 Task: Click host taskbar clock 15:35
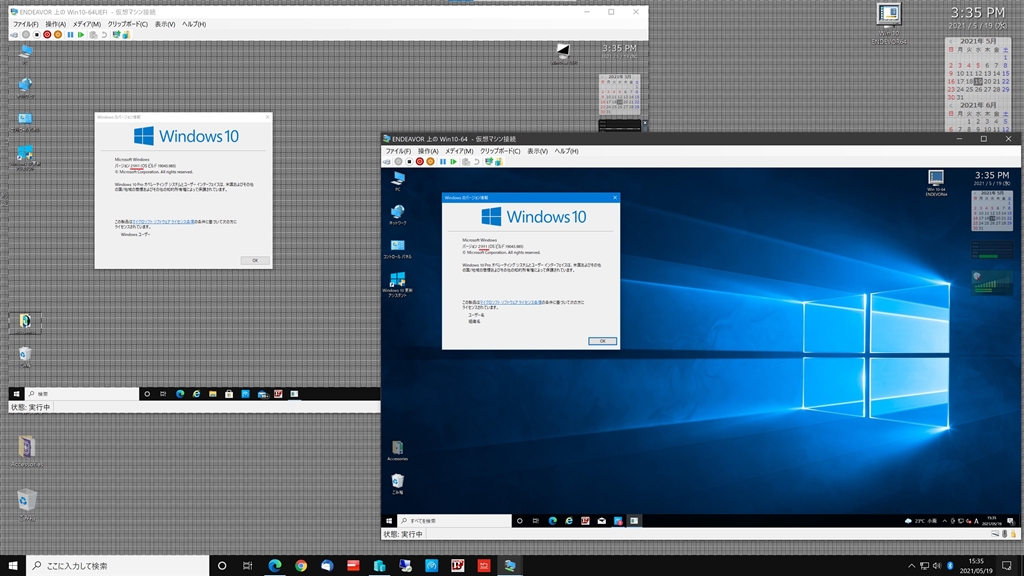click(976, 566)
